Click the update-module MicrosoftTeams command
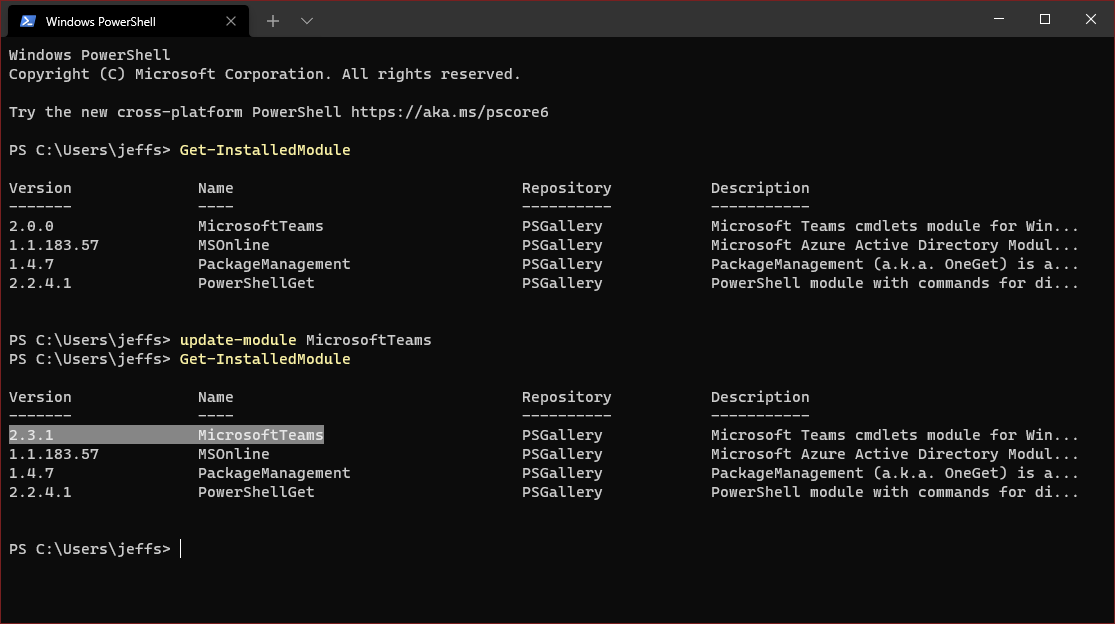Screen dimensions: 1115x624 [x=305, y=340]
